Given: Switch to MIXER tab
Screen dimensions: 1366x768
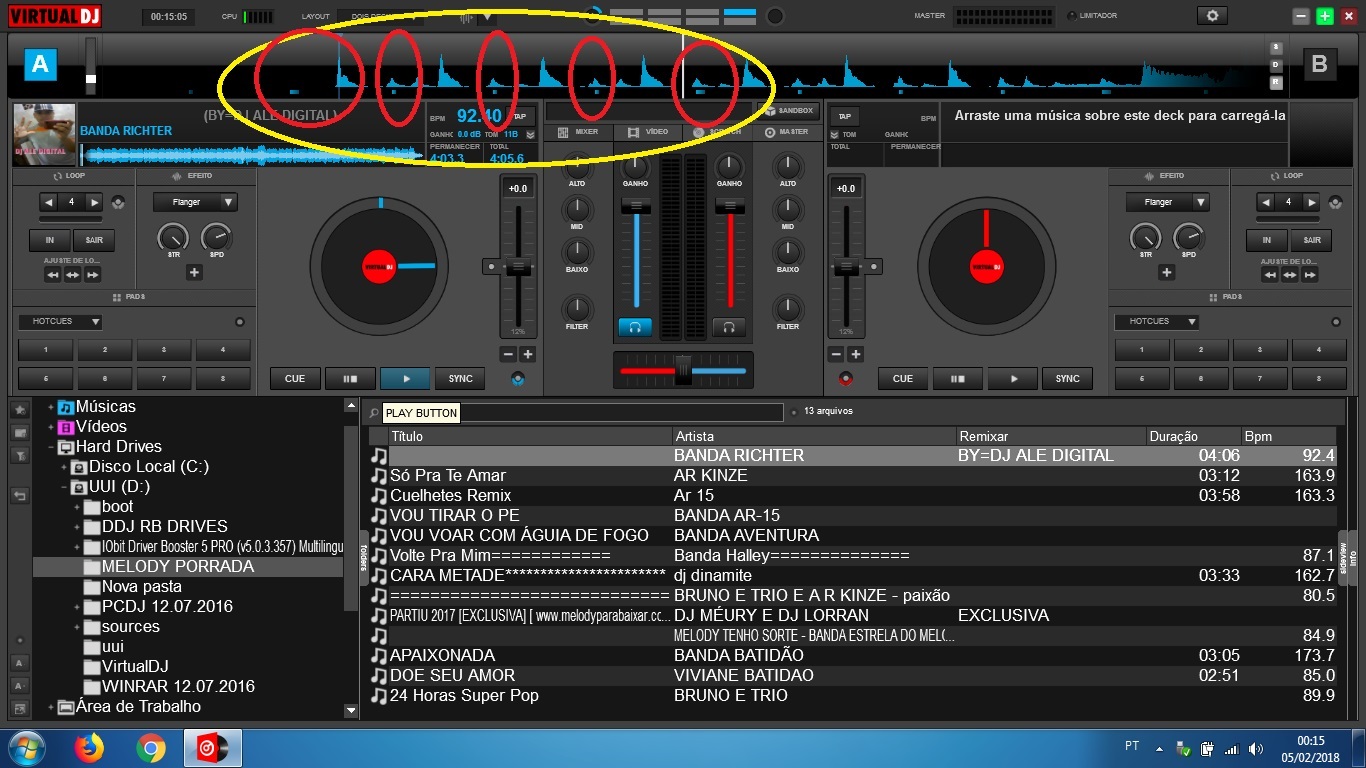Looking at the screenshot, I should (578, 132).
